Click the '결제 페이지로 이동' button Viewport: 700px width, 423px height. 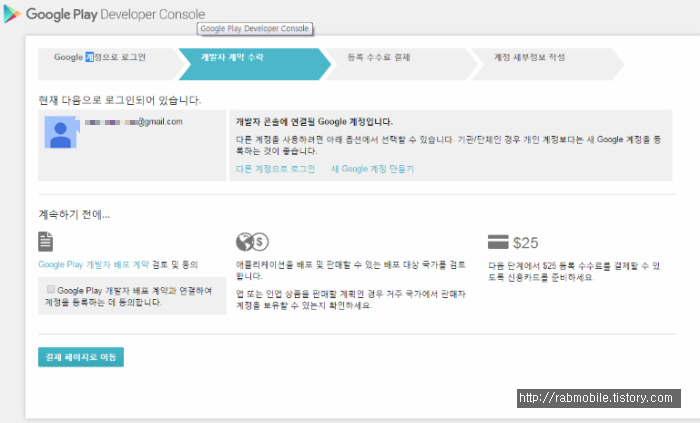pyautogui.click(x=81, y=357)
